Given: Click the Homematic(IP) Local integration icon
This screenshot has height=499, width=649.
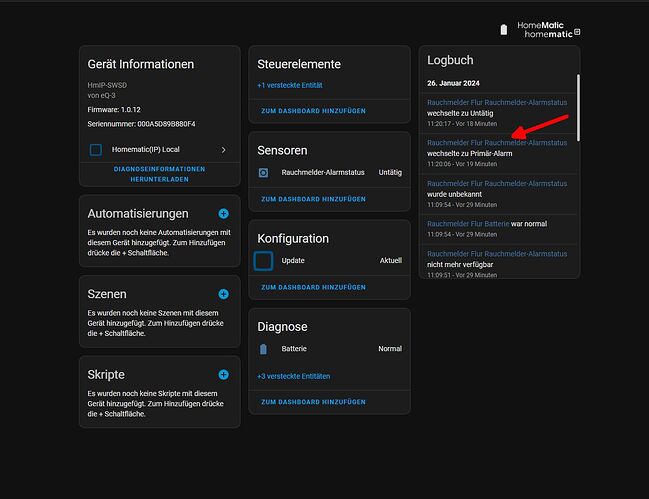Looking at the screenshot, I should [x=96, y=150].
